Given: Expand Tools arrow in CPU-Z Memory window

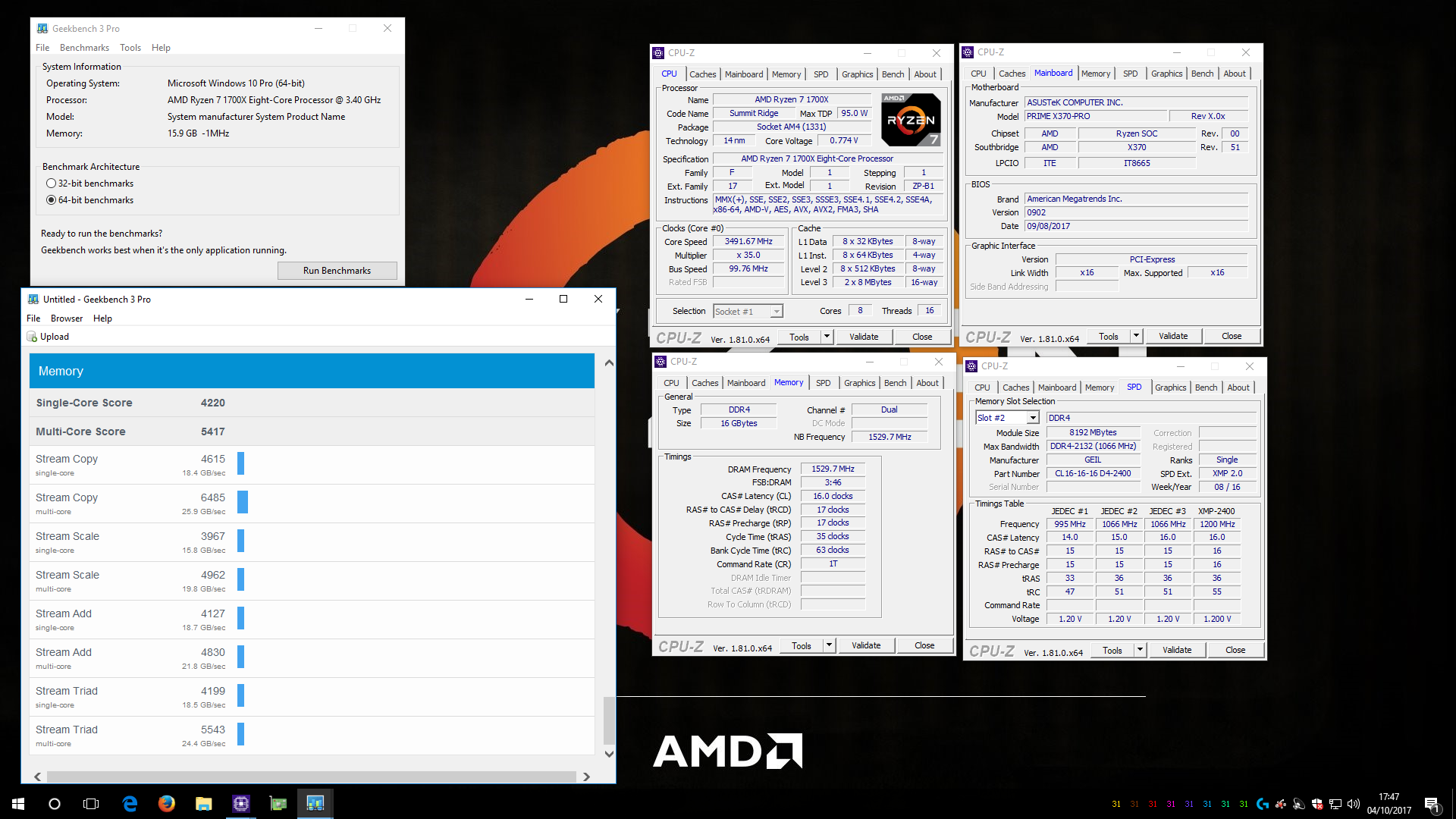Looking at the screenshot, I should 829,645.
